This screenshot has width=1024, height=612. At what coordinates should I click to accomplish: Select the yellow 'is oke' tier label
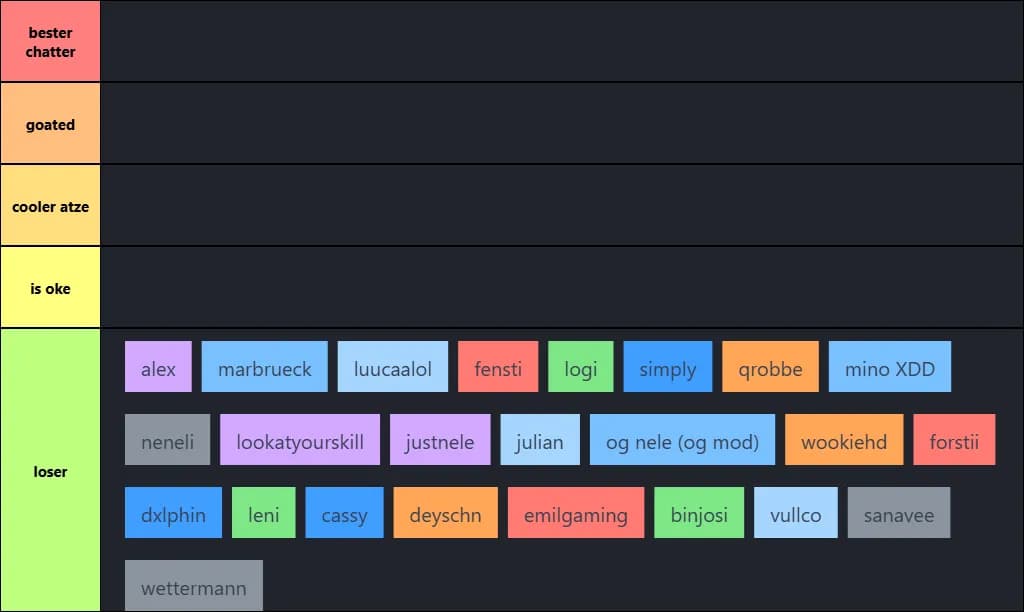click(x=50, y=288)
